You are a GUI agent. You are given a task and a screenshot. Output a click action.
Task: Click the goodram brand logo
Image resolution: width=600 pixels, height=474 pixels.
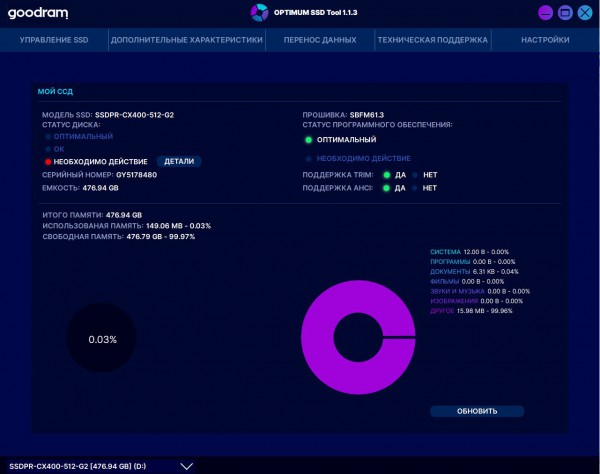(x=38, y=13)
